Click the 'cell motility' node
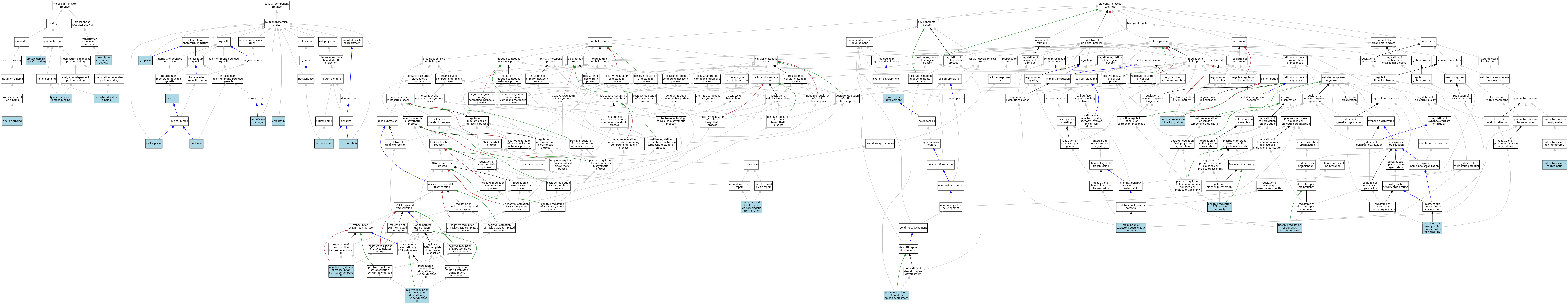1568x304 pixels. (x=1218, y=60)
